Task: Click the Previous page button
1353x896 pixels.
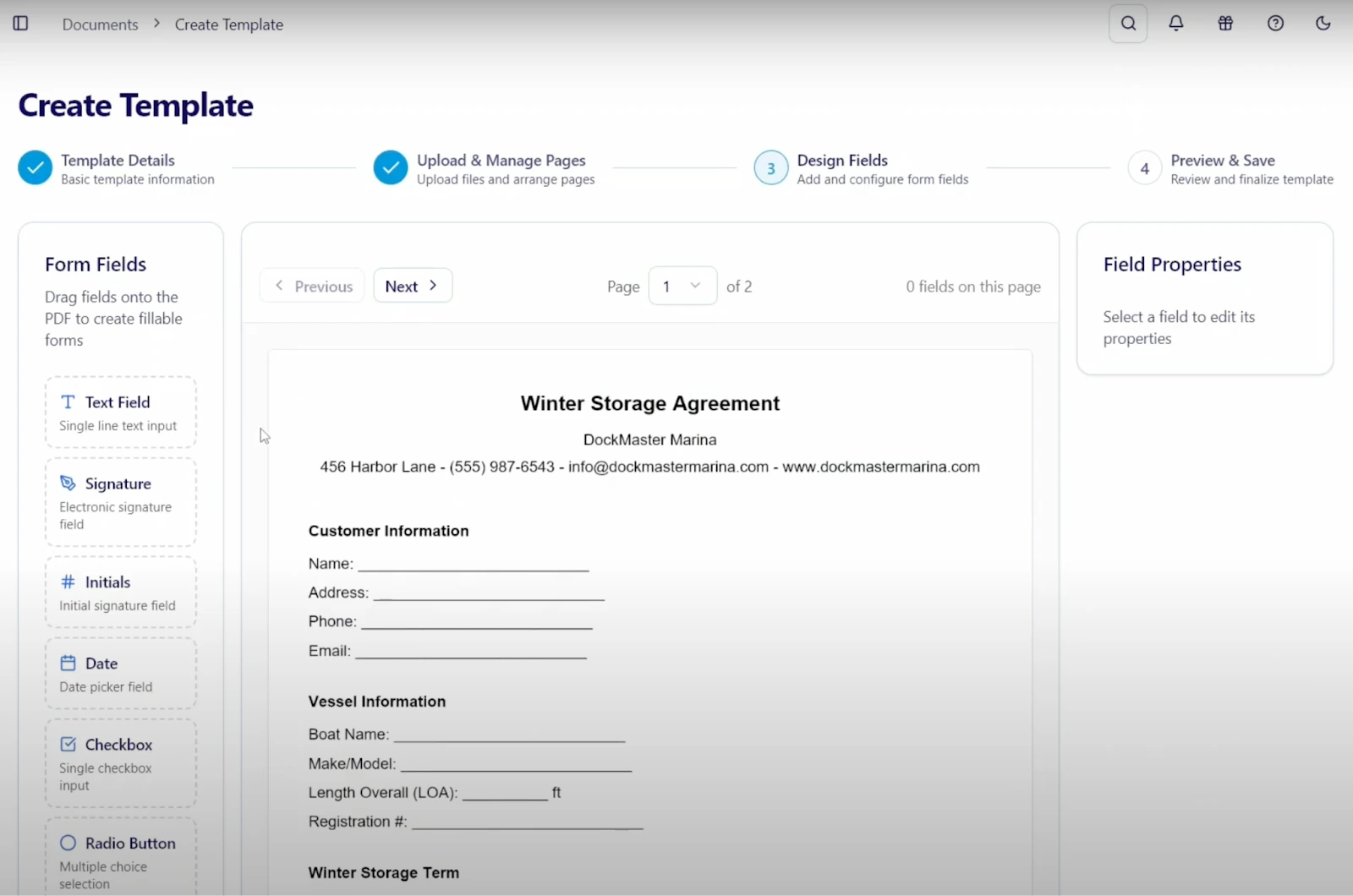Action: (x=312, y=287)
